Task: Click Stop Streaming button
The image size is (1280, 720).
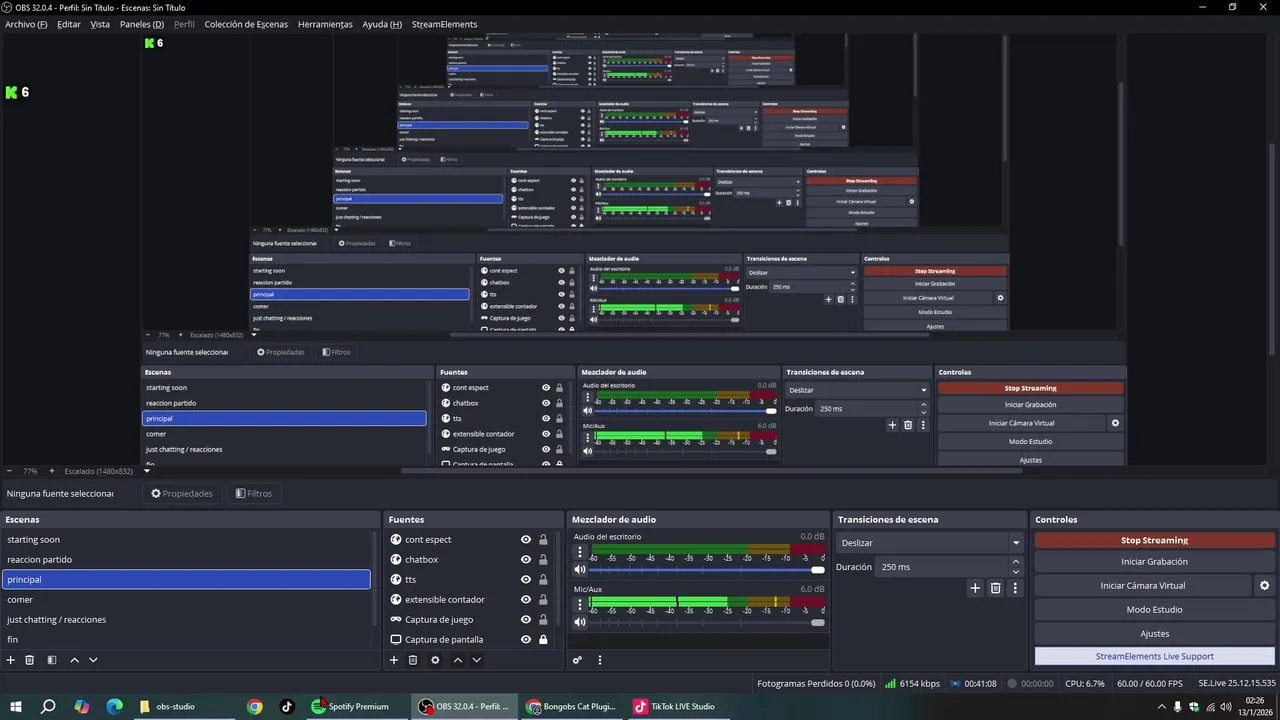Action: pos(1155,540)
